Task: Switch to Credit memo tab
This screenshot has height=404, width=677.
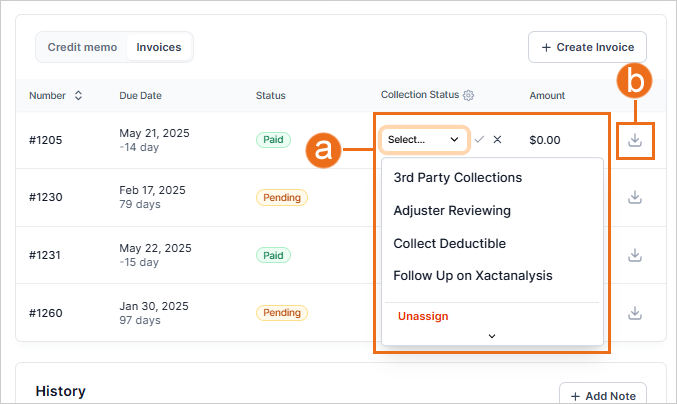Action: (x=82, y=47)
